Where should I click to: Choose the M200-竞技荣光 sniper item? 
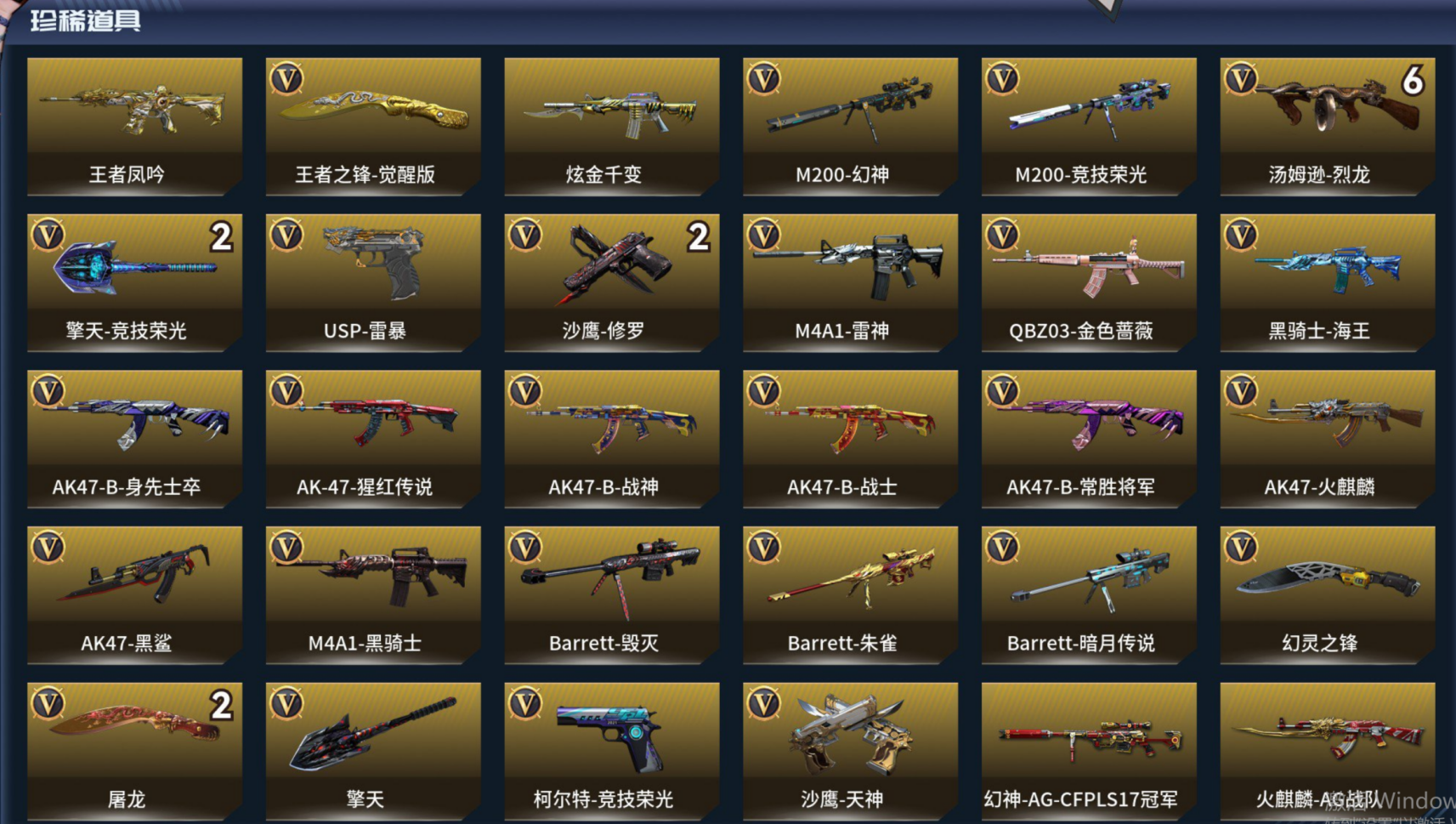click(1089, 127)
